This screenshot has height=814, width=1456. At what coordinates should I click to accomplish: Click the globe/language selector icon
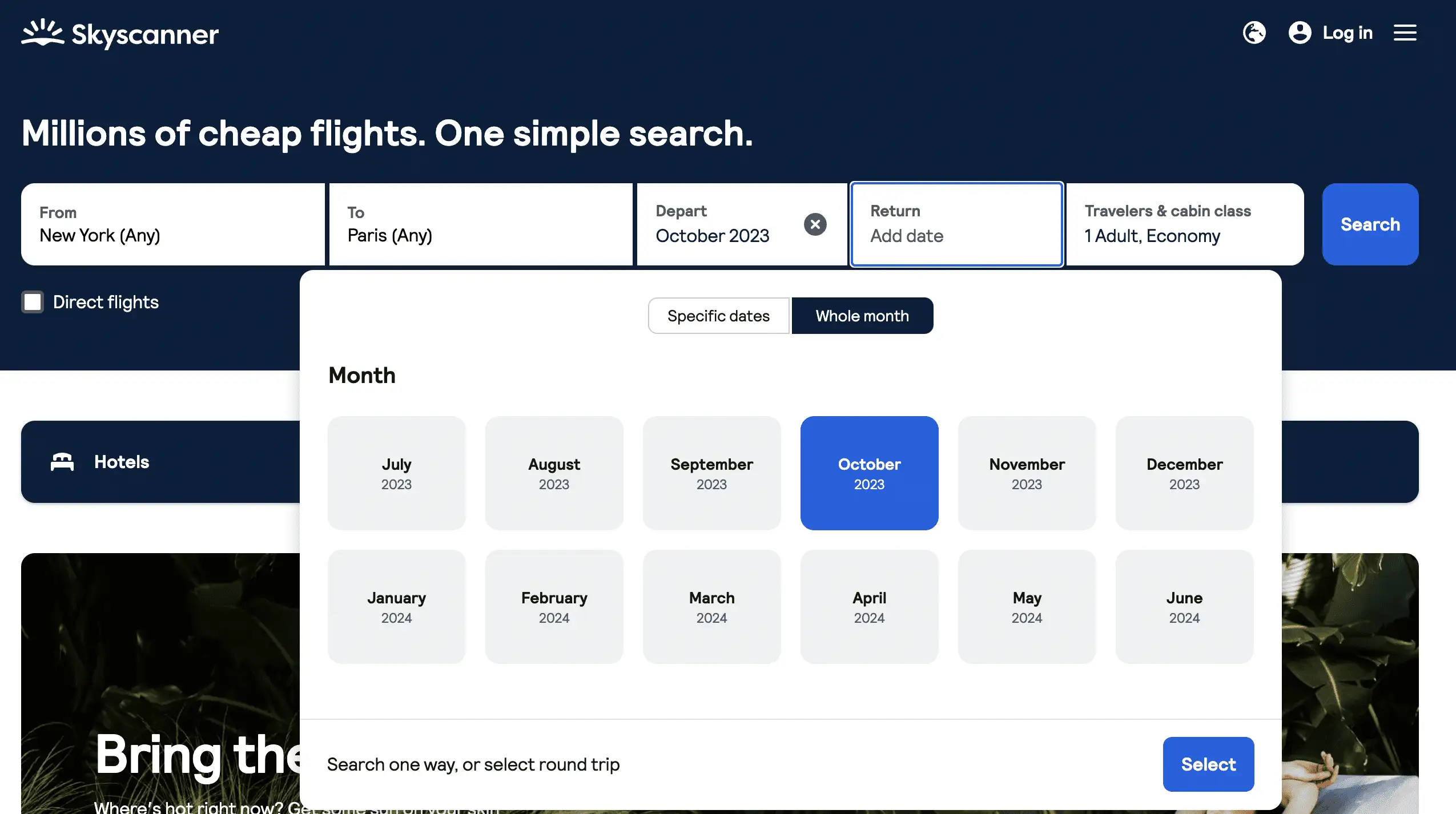click(1254, 33)
